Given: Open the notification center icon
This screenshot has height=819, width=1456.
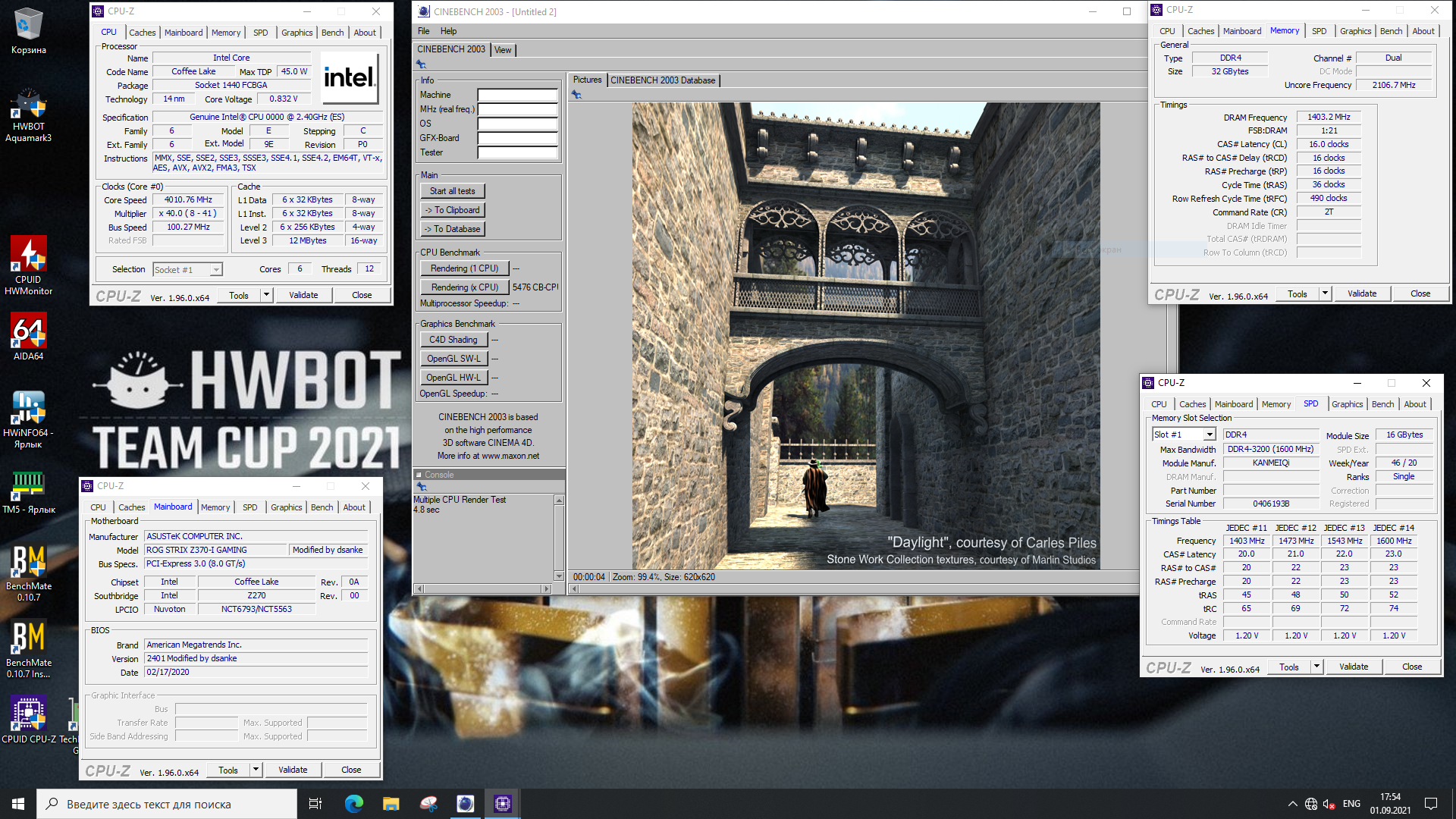Looking at the screenshot, I should coord(1431,804).
